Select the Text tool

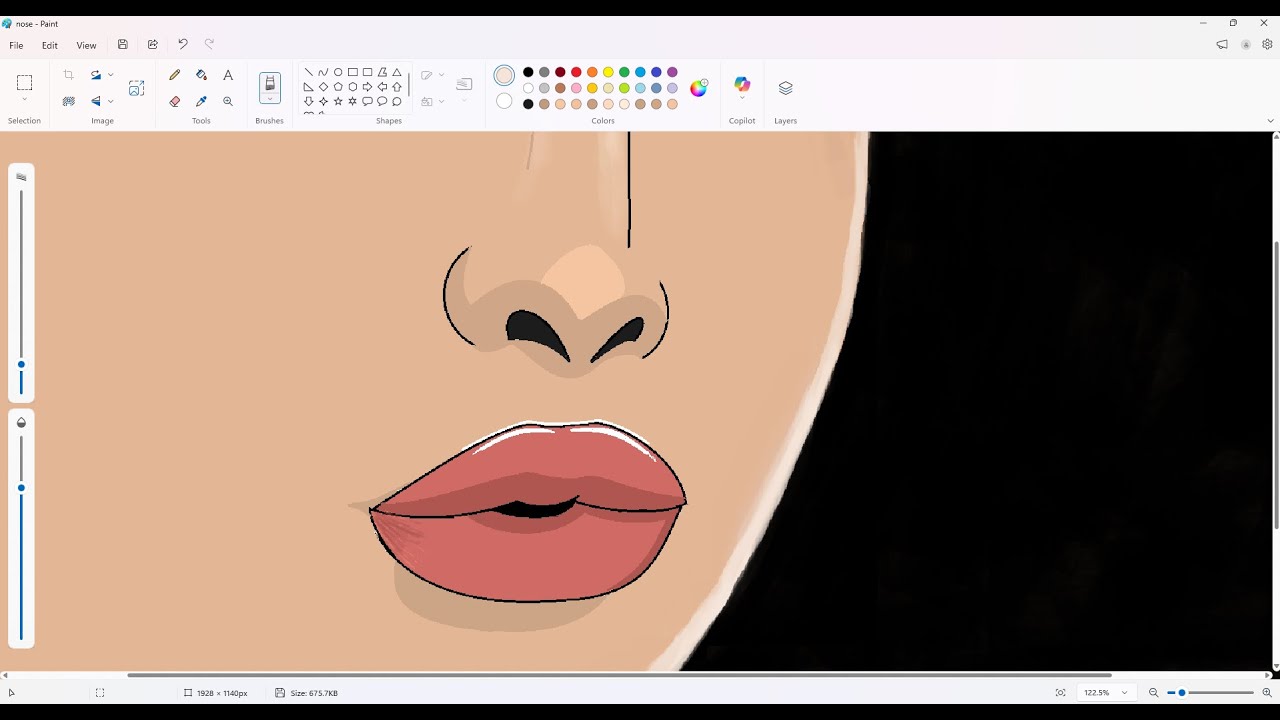[228, 75]
